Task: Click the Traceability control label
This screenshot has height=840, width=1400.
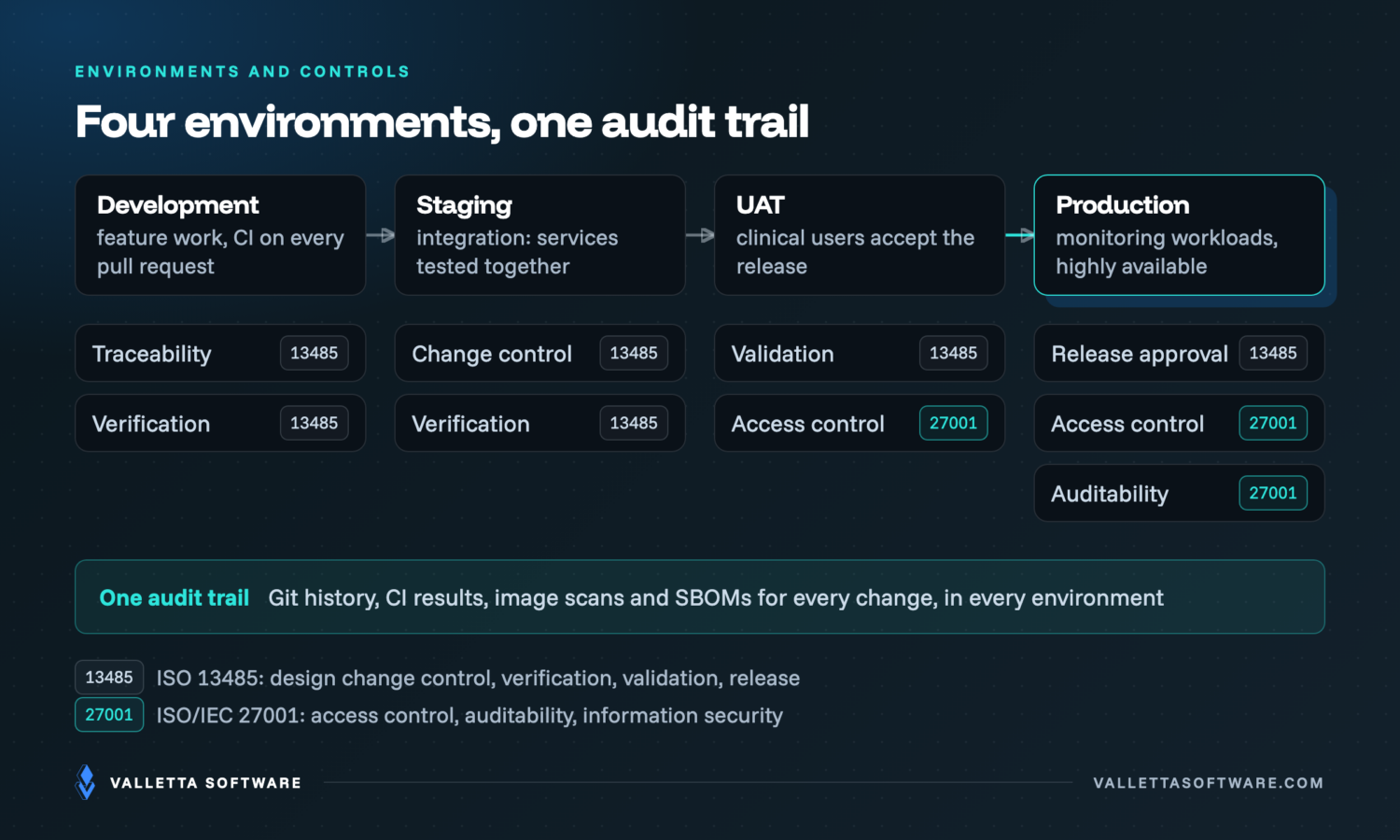Action: [x=152, y=354]
